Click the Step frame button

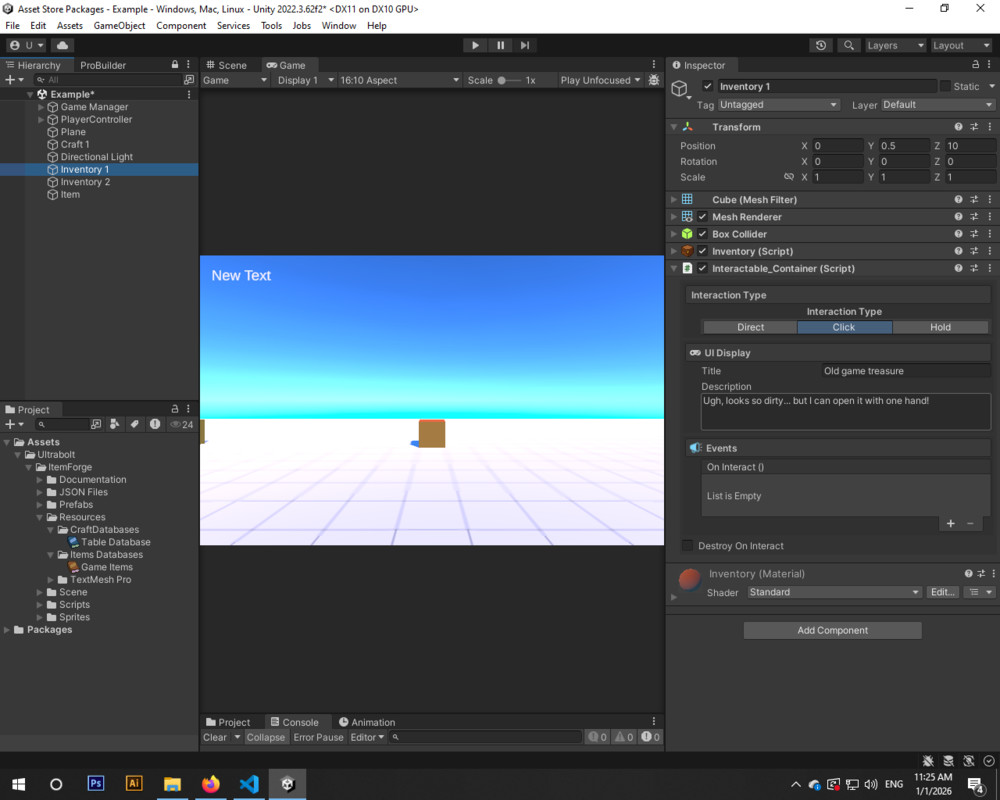[525, 45]
